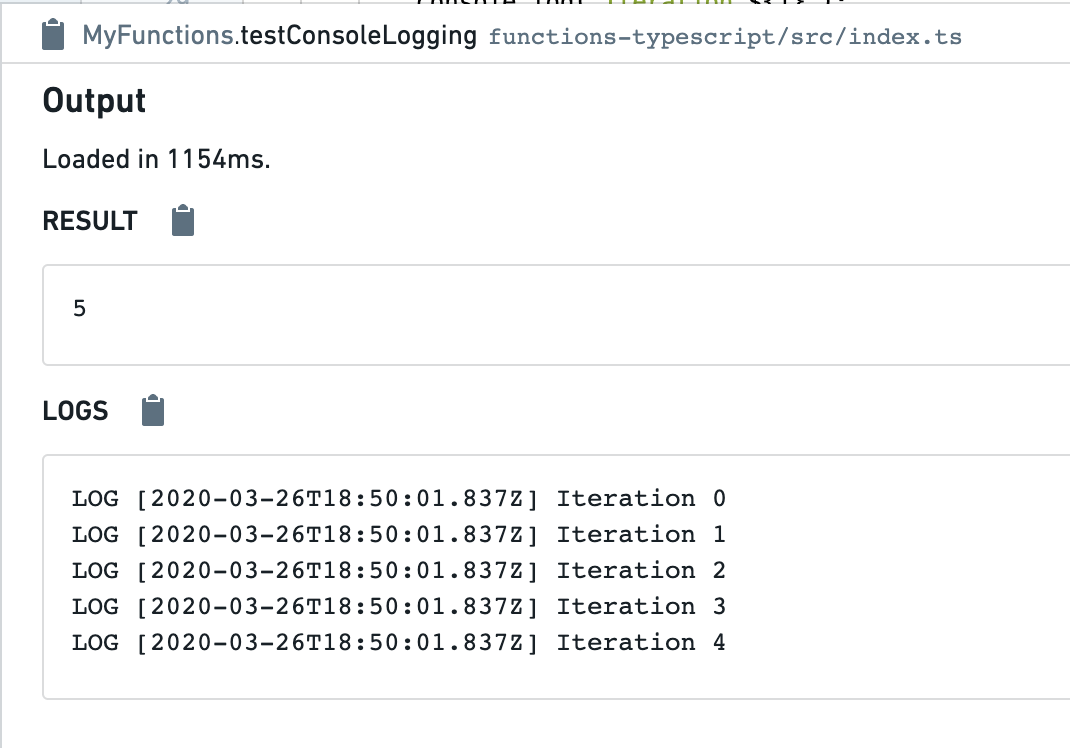1070x748 pixels.
Task: Click the Output heading
Action: (x=94, y=101)
